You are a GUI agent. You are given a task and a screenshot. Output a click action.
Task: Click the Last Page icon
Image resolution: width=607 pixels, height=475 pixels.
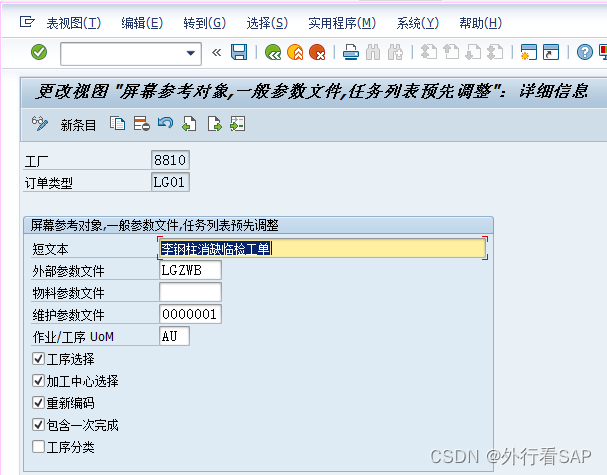pos(495,52)
